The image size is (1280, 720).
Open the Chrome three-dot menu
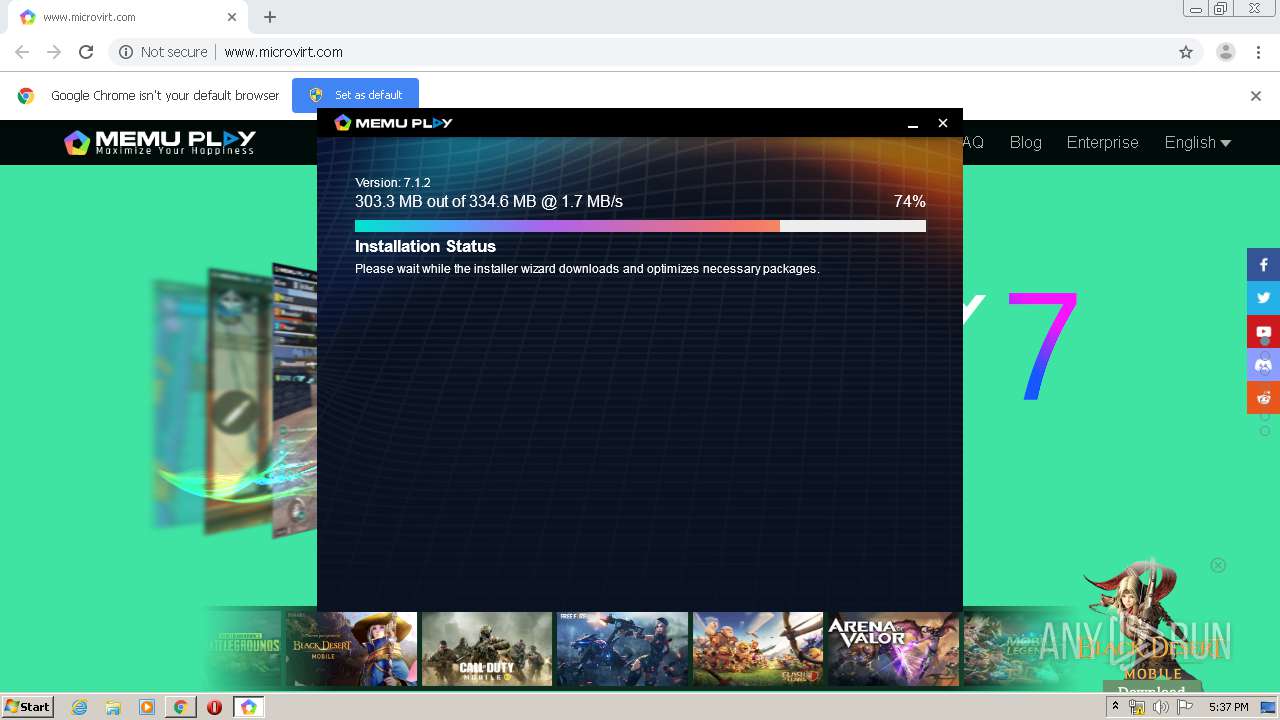coord(1260,52)
